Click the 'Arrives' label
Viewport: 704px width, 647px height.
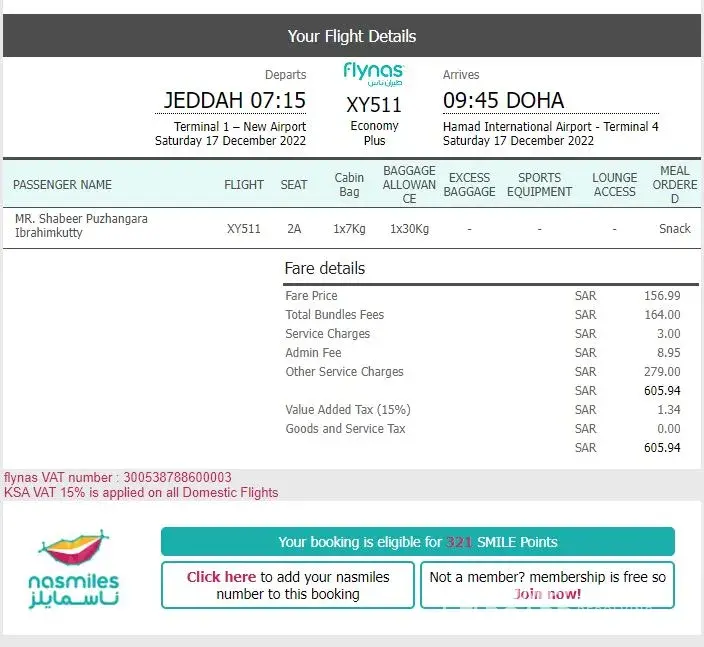tap(461, 75)
